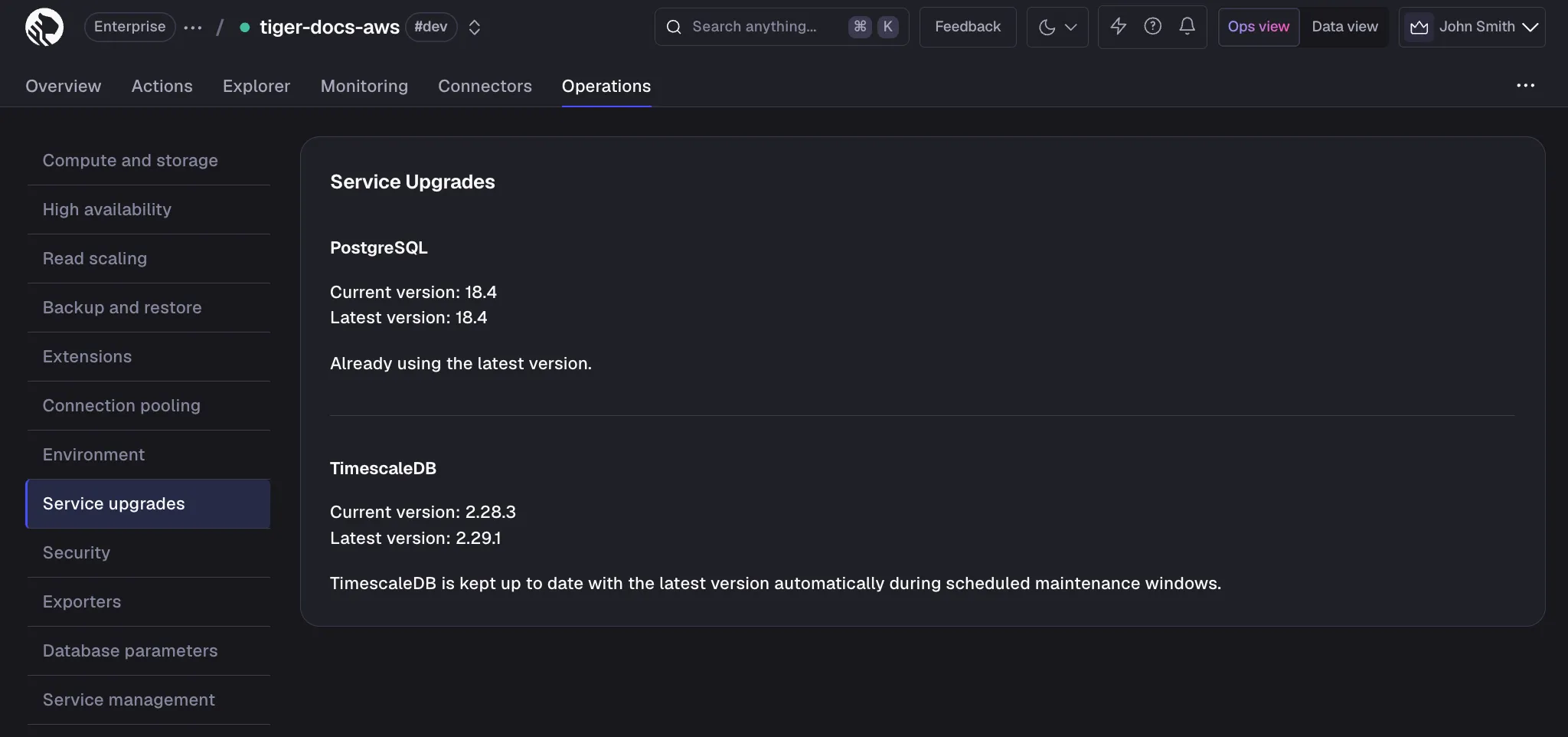Open the service switcher chevrons
Screen dimensions: 1568x737
475,28
